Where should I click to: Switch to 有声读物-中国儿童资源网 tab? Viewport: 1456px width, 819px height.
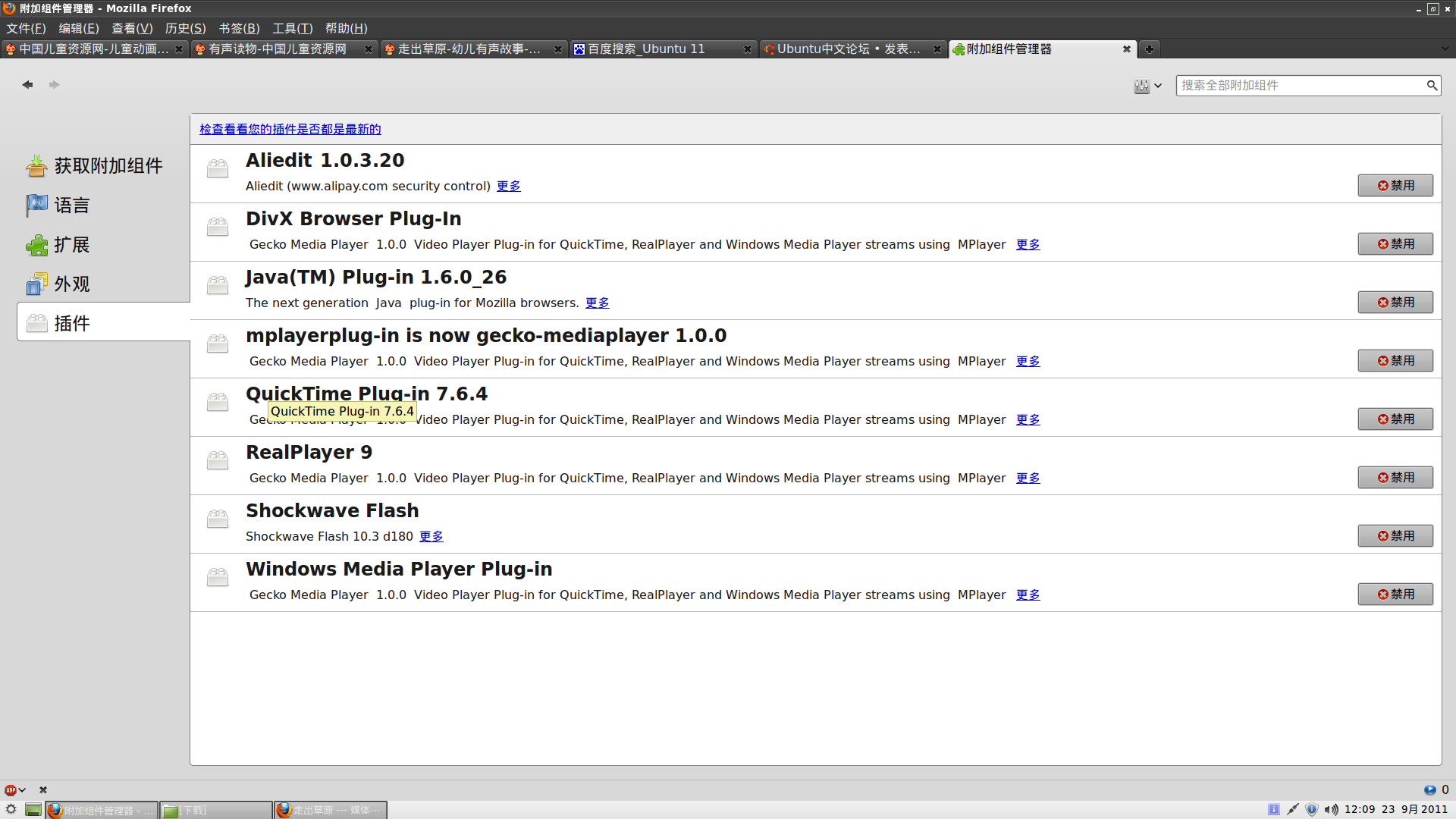284,49
